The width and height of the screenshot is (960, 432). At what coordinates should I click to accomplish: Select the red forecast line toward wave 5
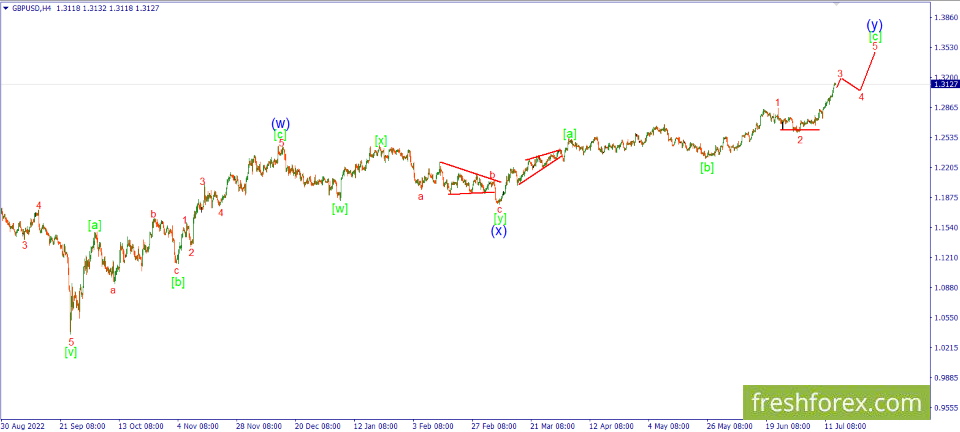coord(868,72)
